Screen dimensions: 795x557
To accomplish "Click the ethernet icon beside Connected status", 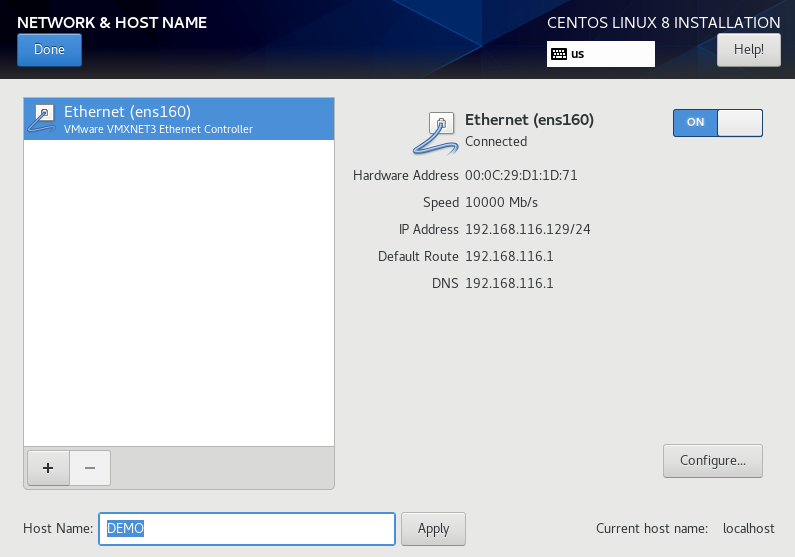I will pos(435,133).
